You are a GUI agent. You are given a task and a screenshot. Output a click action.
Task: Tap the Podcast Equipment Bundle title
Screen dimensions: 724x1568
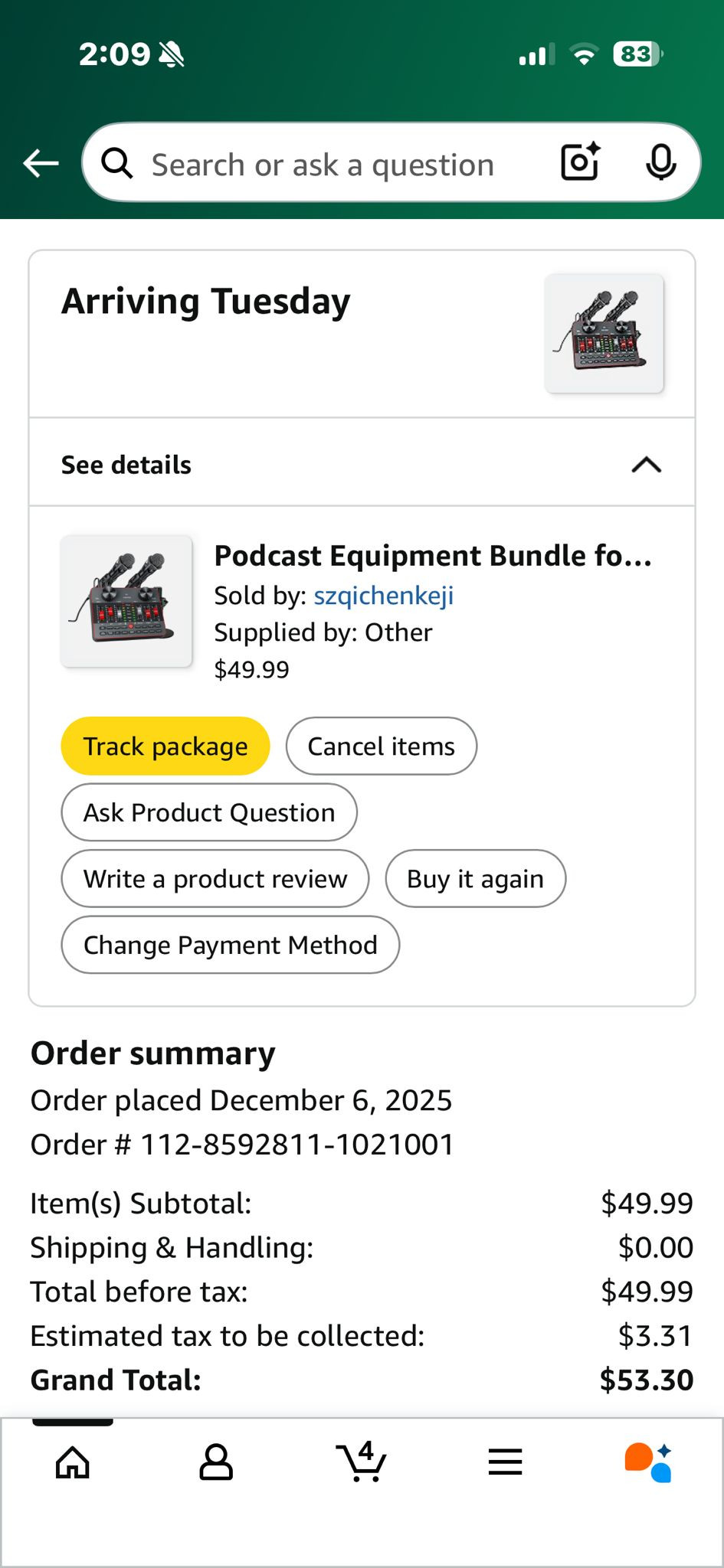(433, 556)
